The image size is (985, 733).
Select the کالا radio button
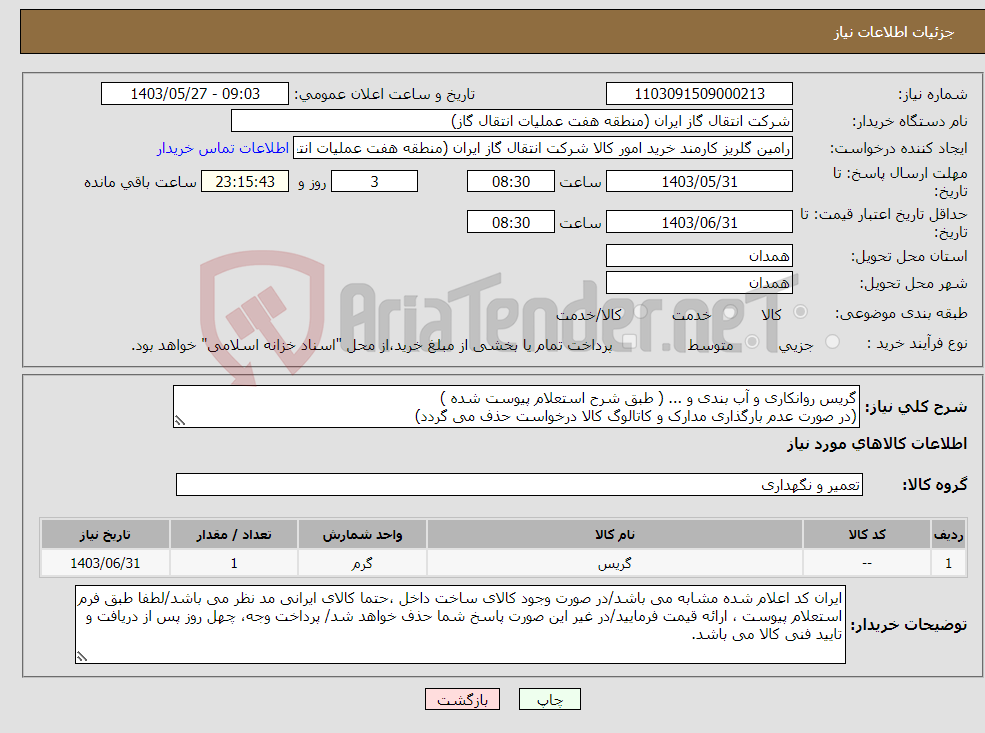click(800, 312)
